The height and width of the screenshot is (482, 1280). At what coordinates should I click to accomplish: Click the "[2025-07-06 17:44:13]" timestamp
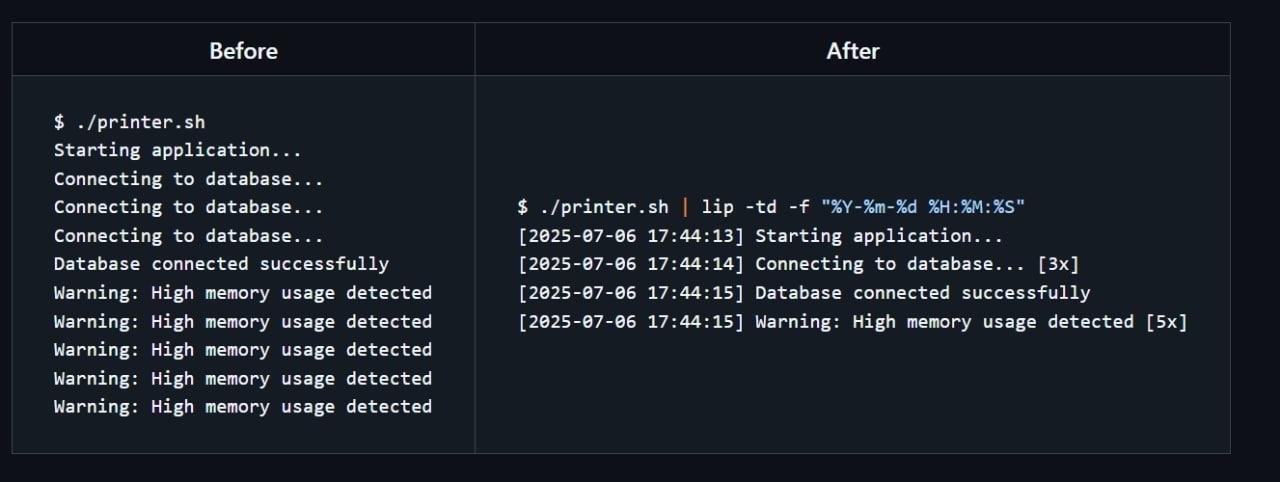click(630, 236)
